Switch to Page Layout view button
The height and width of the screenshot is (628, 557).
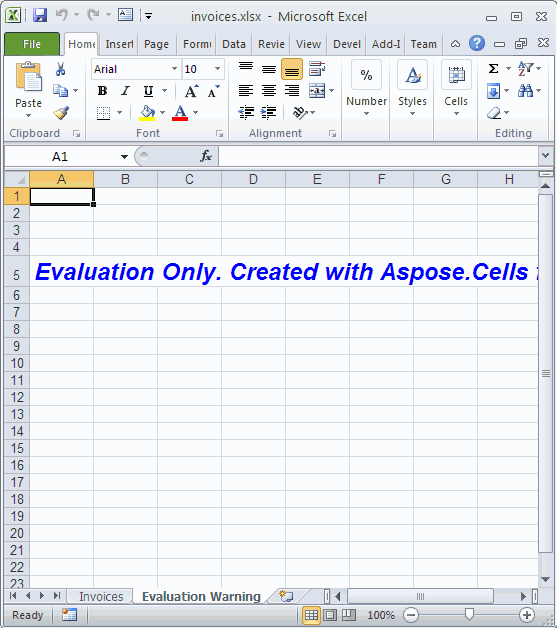coord(330,614)
